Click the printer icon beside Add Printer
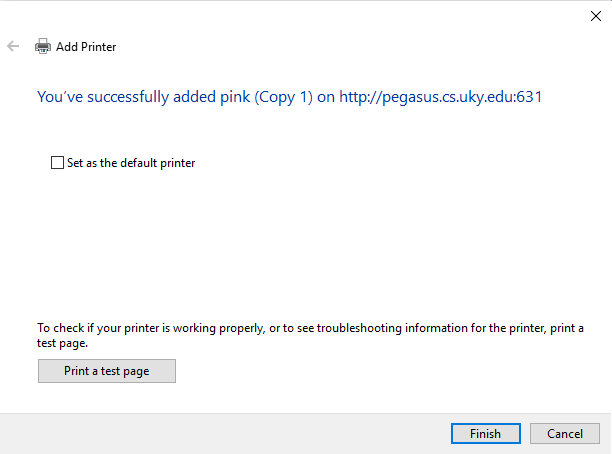This screenshot has height=454, width=612. pos(43,46)
